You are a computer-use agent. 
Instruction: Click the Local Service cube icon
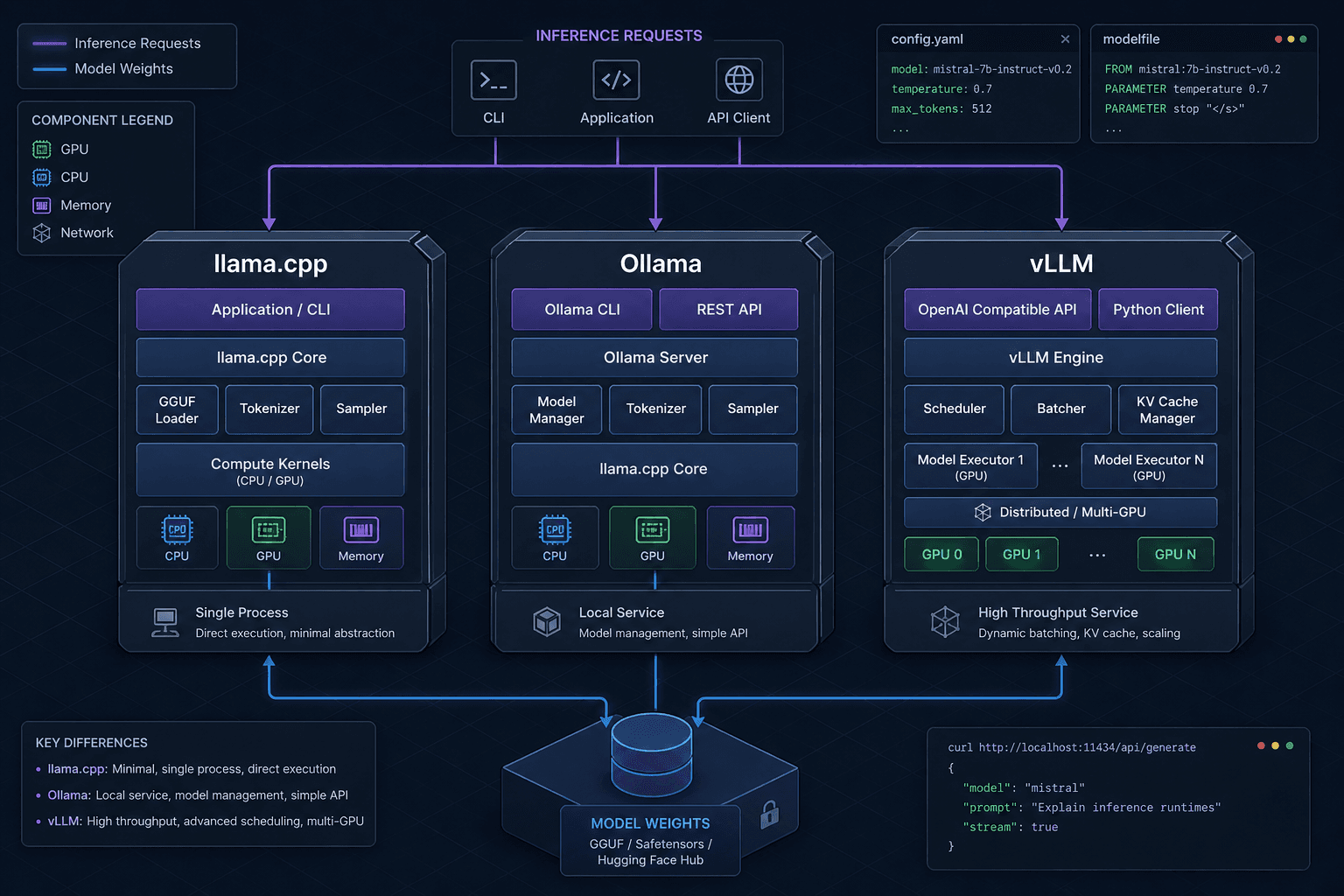coord(547,622)
